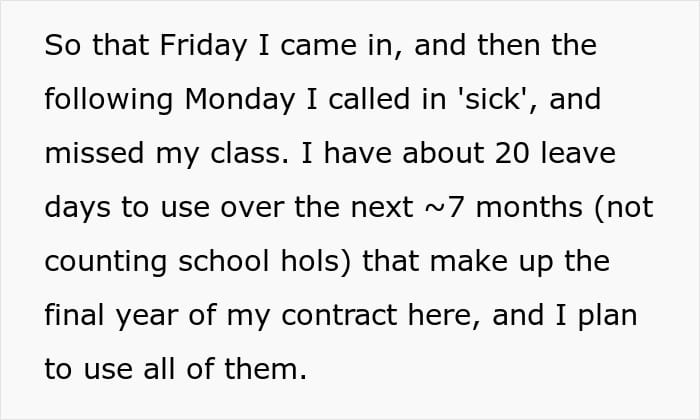Click the abbreviated word "hols)"
The width and height of the screenshot is (700, 420).
click(316, 262)
